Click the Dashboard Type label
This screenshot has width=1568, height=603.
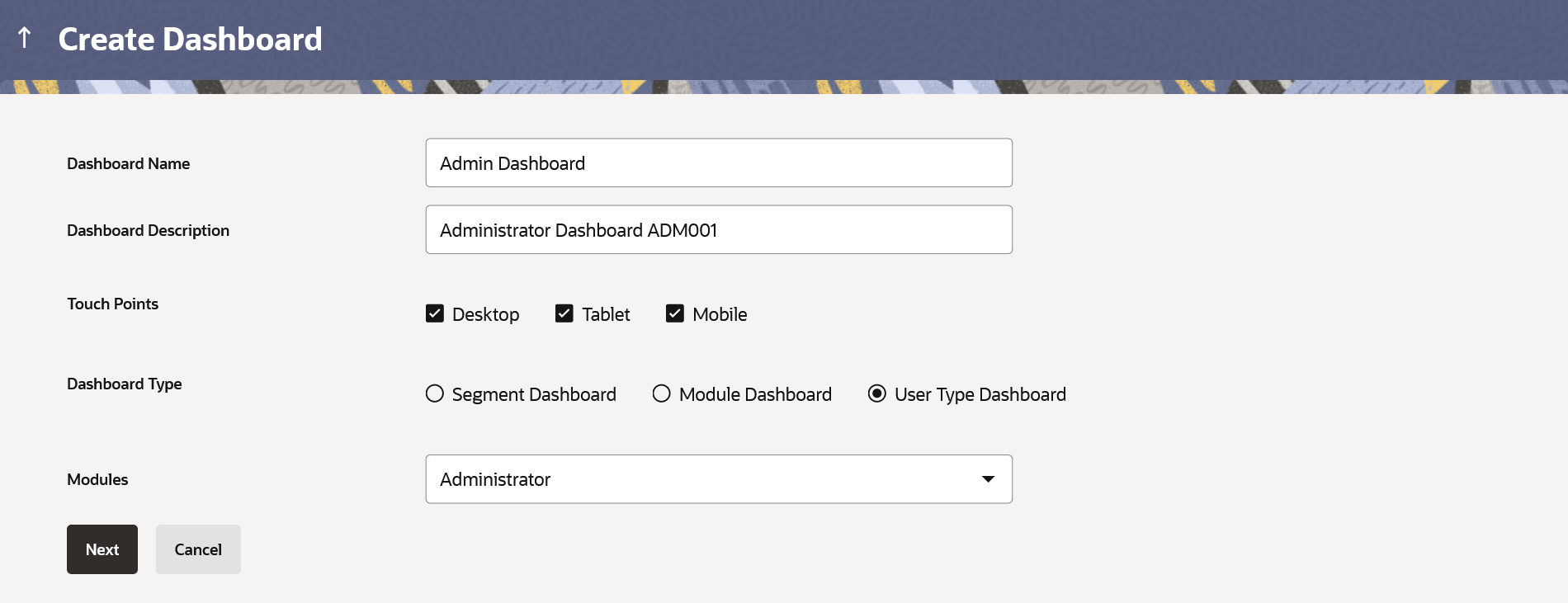124,384
